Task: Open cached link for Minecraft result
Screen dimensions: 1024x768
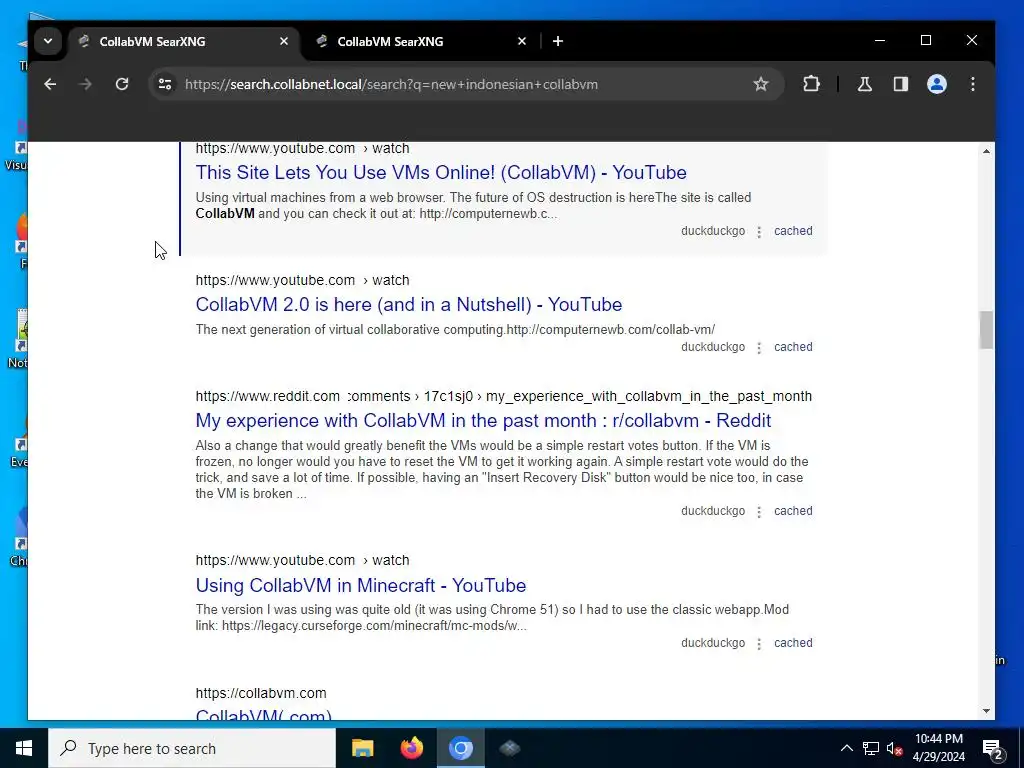Action: (x=793, y=643)
